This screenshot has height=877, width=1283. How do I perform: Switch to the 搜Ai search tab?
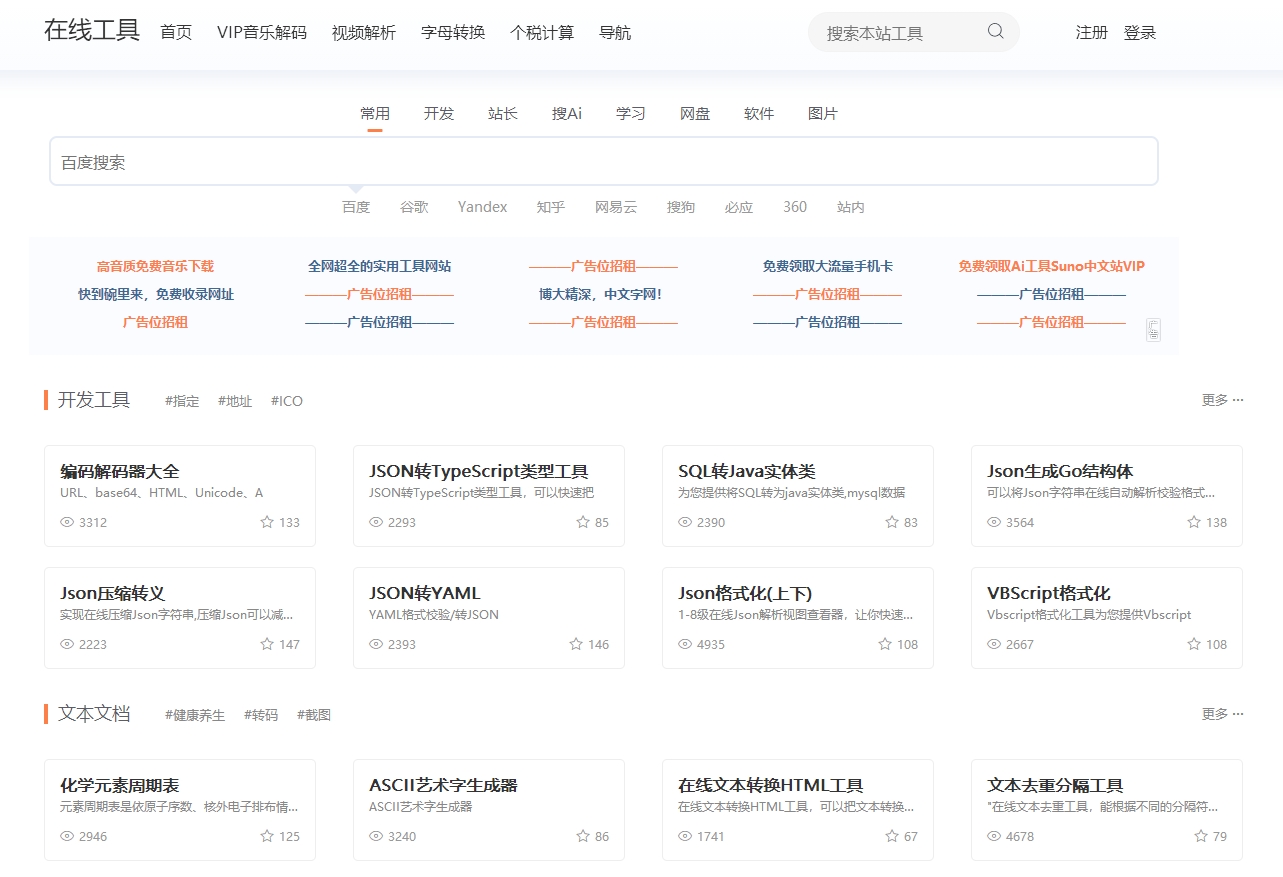coord(567,114)
